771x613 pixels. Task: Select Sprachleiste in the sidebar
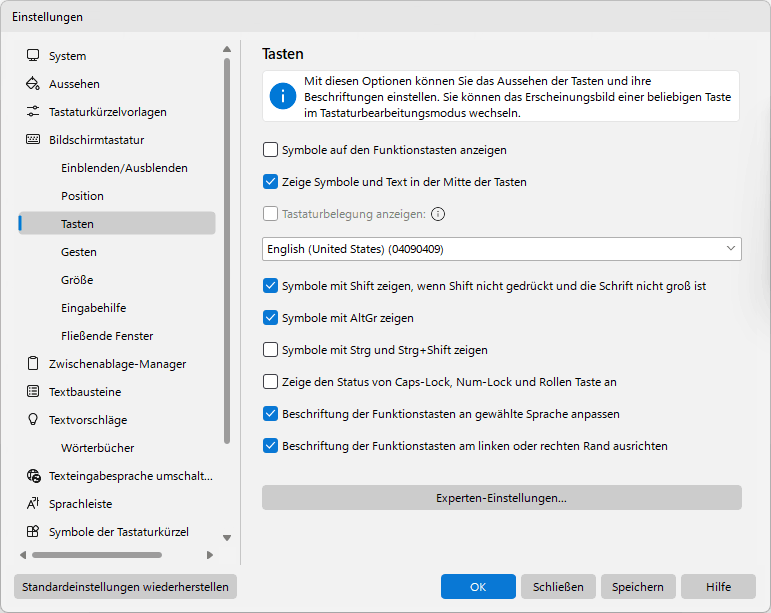[117, 504]
